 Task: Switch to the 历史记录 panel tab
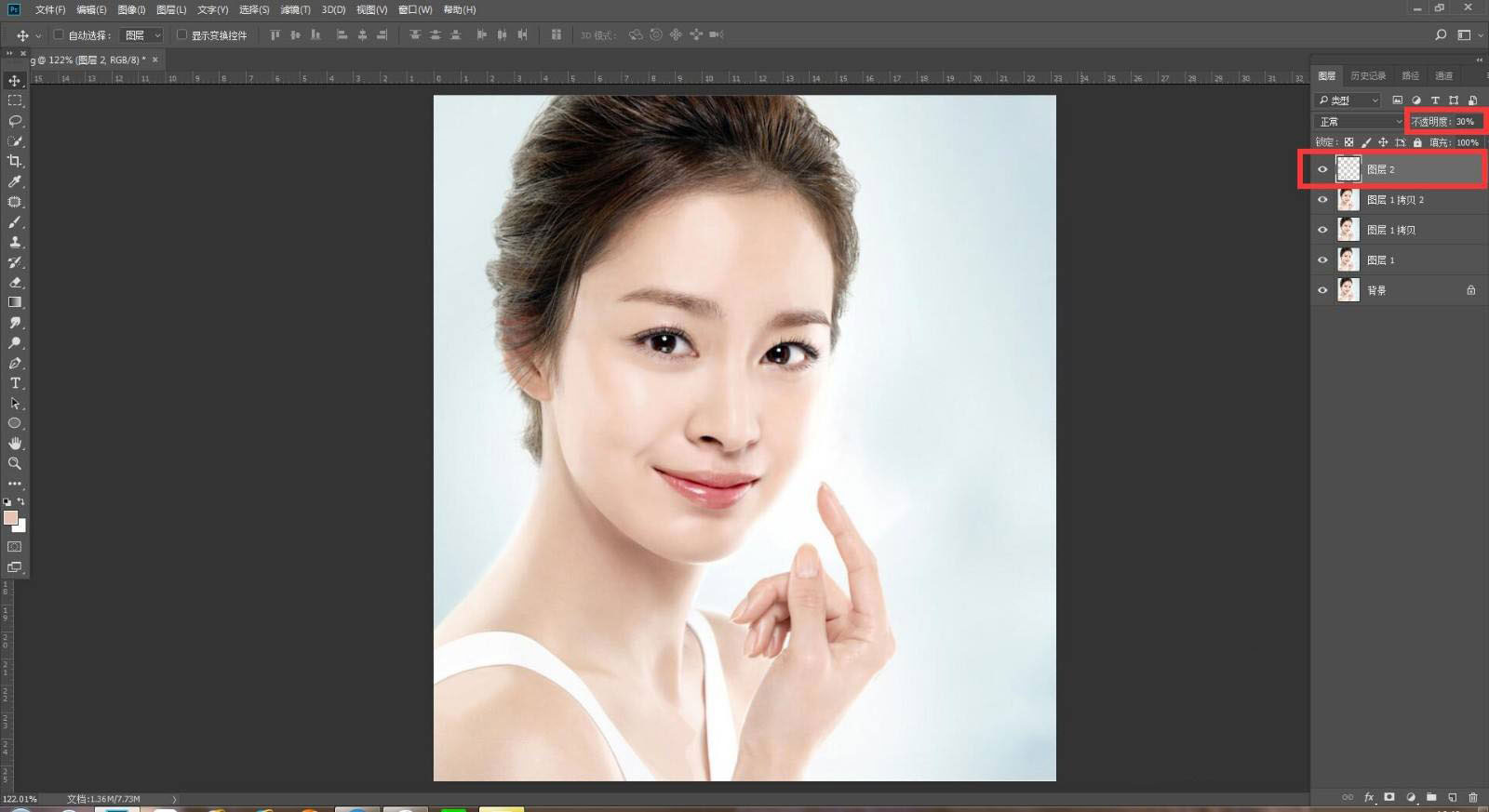[1368, 76]
